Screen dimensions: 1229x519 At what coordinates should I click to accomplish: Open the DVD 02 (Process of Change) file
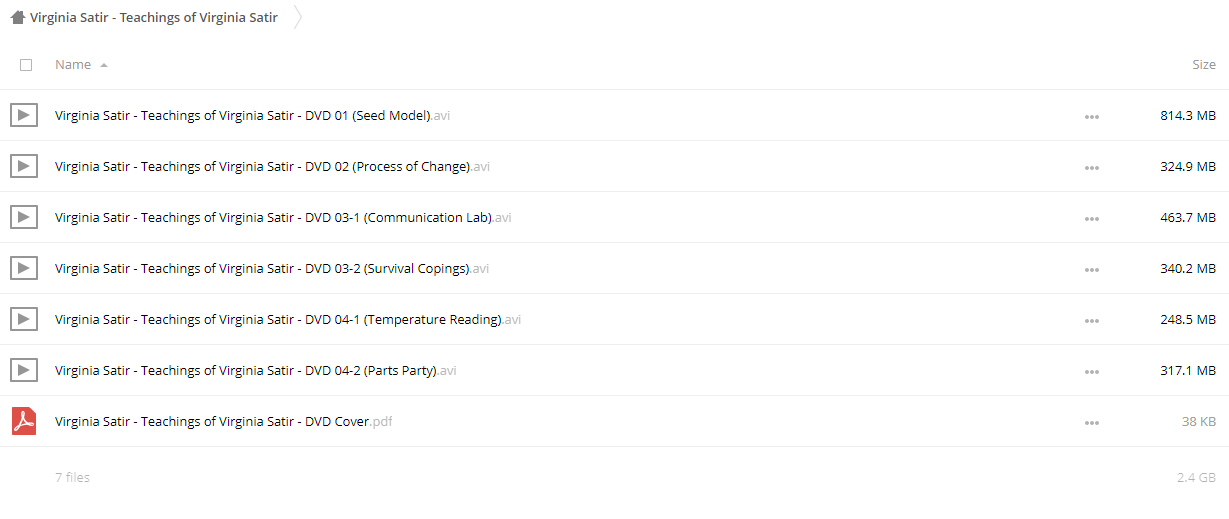click(272, 166)
